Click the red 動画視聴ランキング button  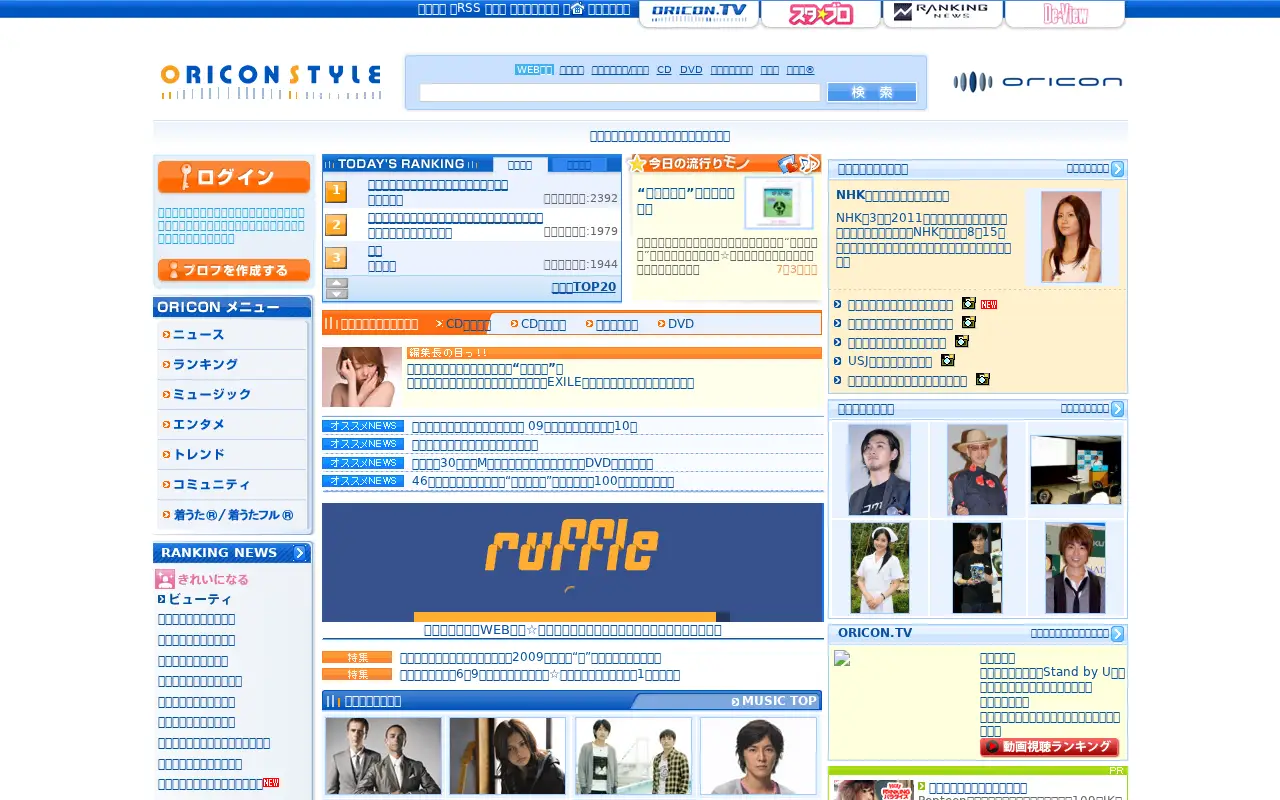(1049, 747)
